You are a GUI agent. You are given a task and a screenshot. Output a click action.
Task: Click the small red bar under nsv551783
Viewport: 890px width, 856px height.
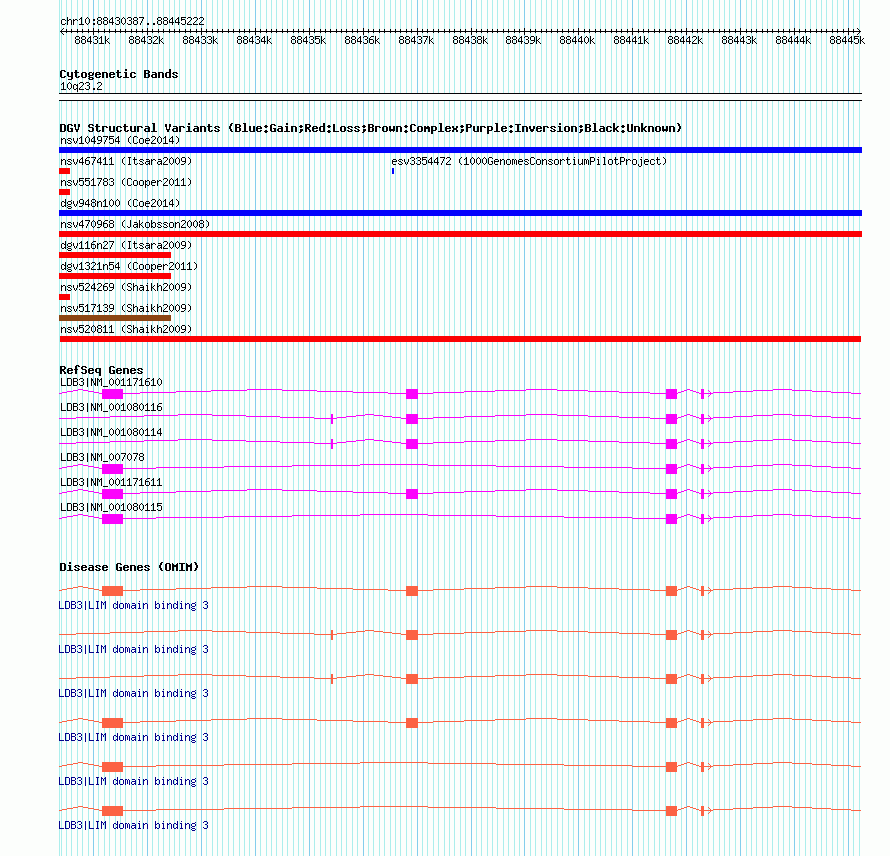65,192
